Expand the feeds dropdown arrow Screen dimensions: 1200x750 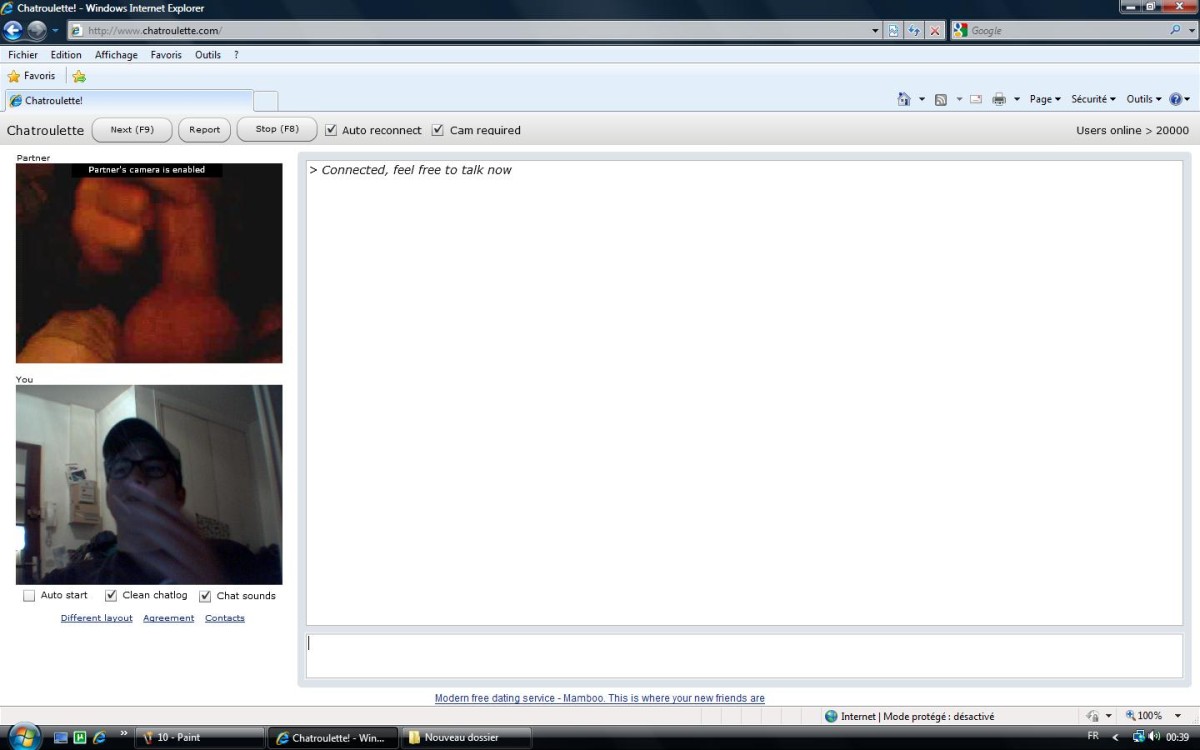tap(959, 100)
